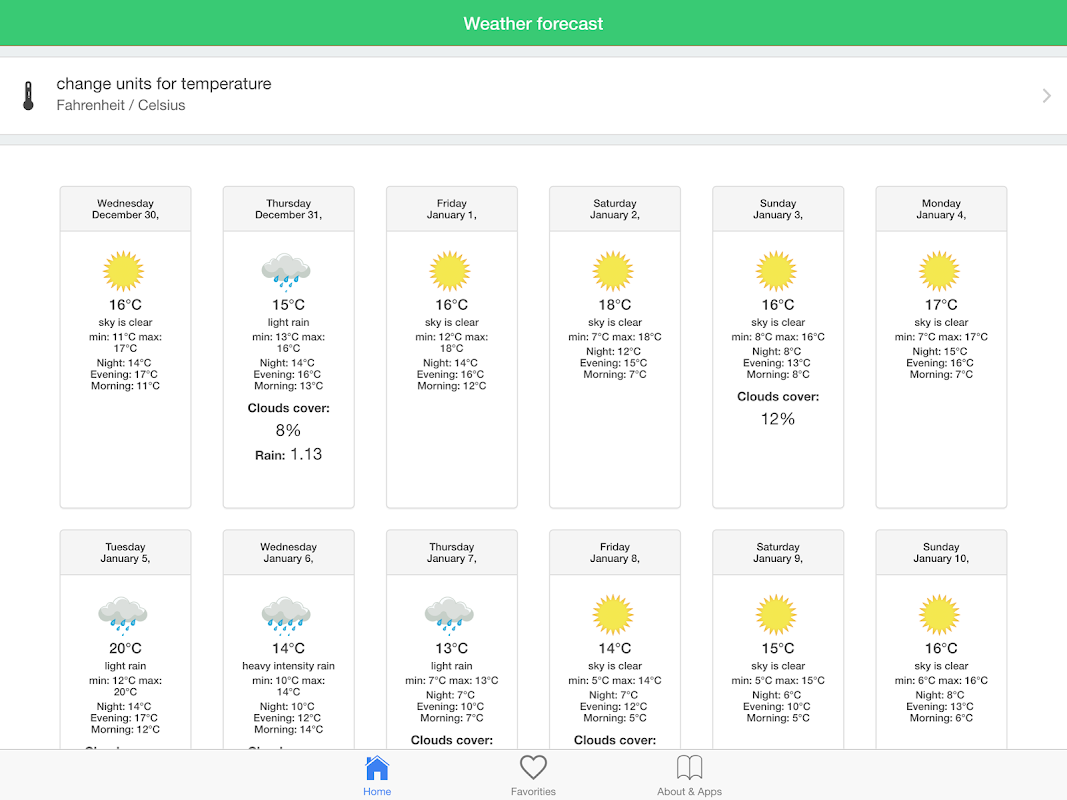This screenshot has width=1067, height=800.
Task: Select the Tuesday January 5 header
Action: click(x=125, y=552)
